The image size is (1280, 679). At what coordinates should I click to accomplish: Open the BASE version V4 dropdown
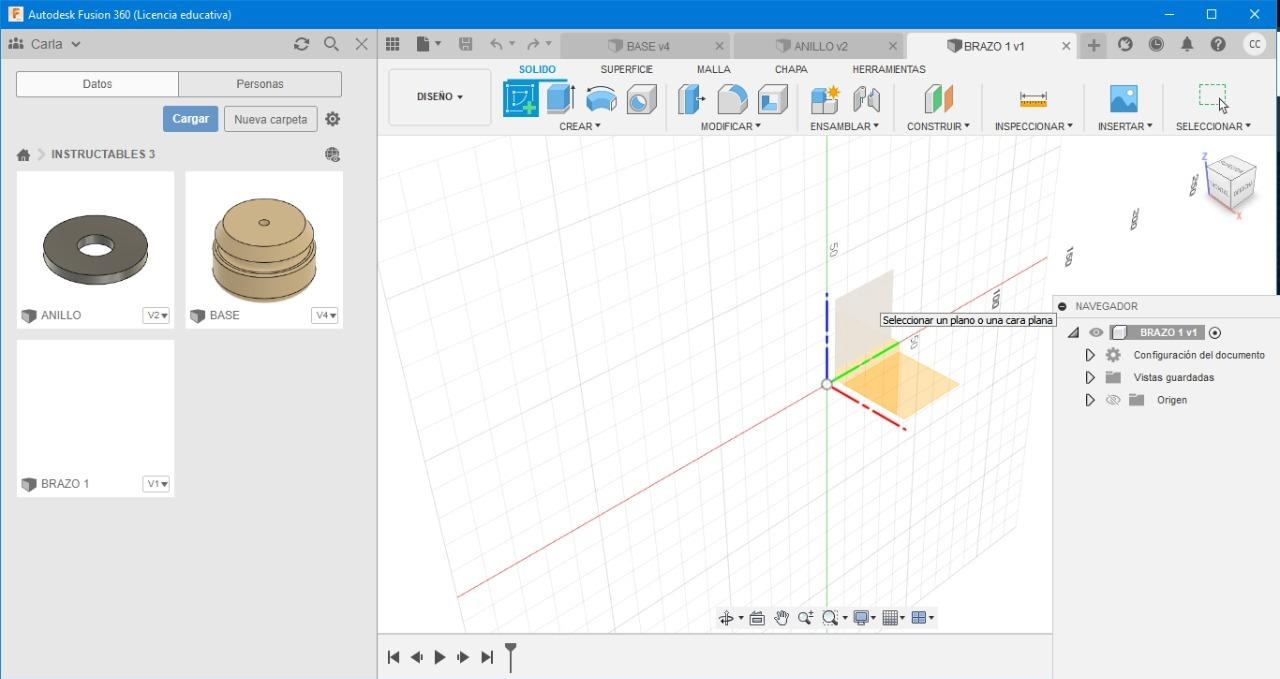click(326, 316)
